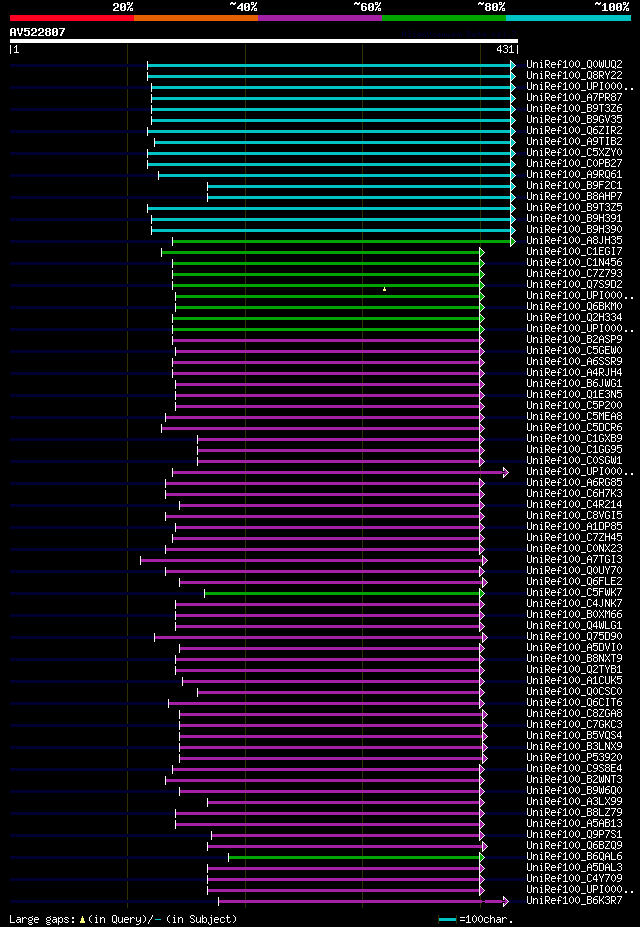The width and height of the screenshot is (640, 927).
Task: Click the green alignment bar for C5FWK7
Action: coord(343,594)
